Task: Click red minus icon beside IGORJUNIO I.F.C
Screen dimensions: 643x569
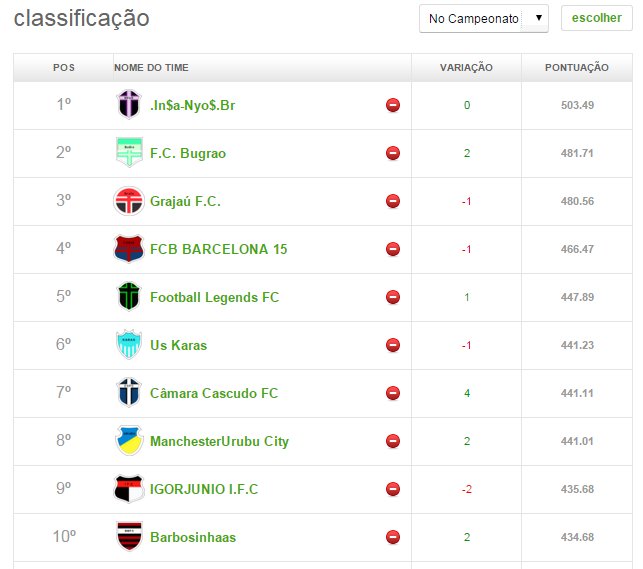Action: tap(393, 489)
